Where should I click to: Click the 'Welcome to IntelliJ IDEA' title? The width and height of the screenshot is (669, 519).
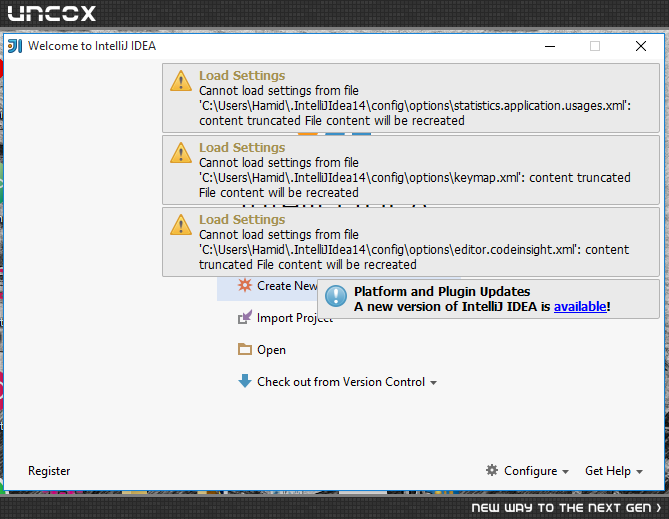click(x=92, y=46)
